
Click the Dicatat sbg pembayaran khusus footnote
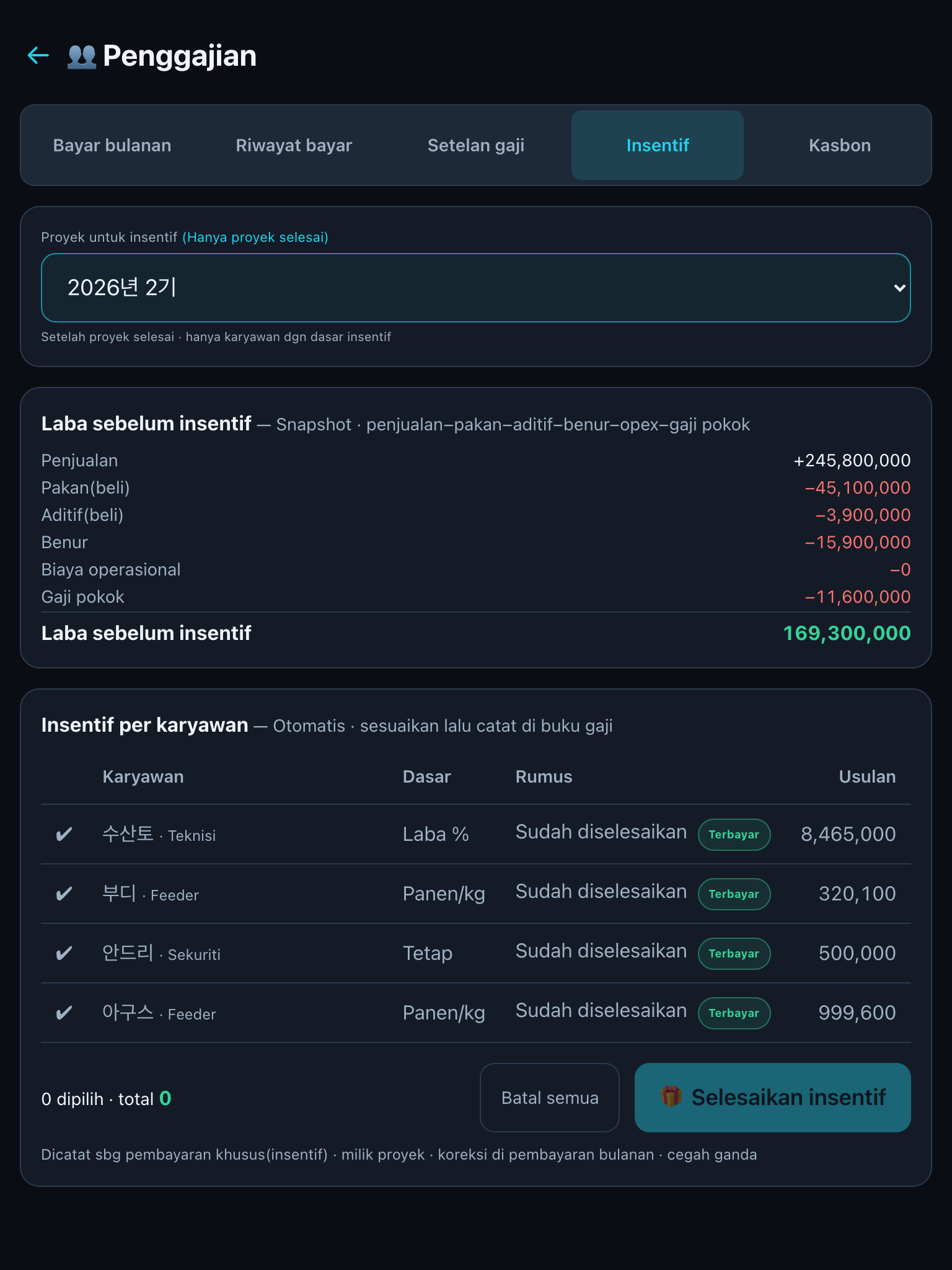pos(399,1155)
